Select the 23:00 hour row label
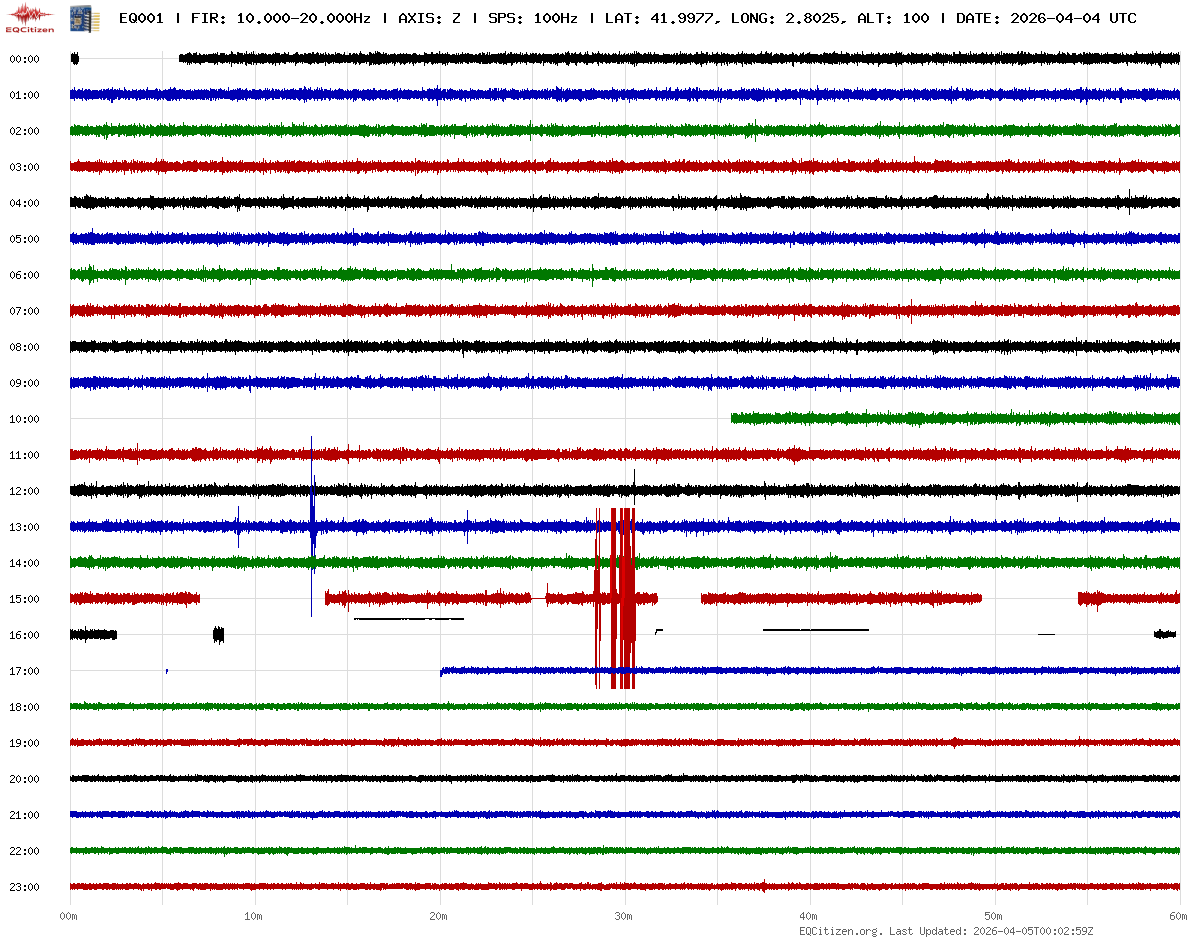Screen dimensions: 1200x940 pos(24,887)
